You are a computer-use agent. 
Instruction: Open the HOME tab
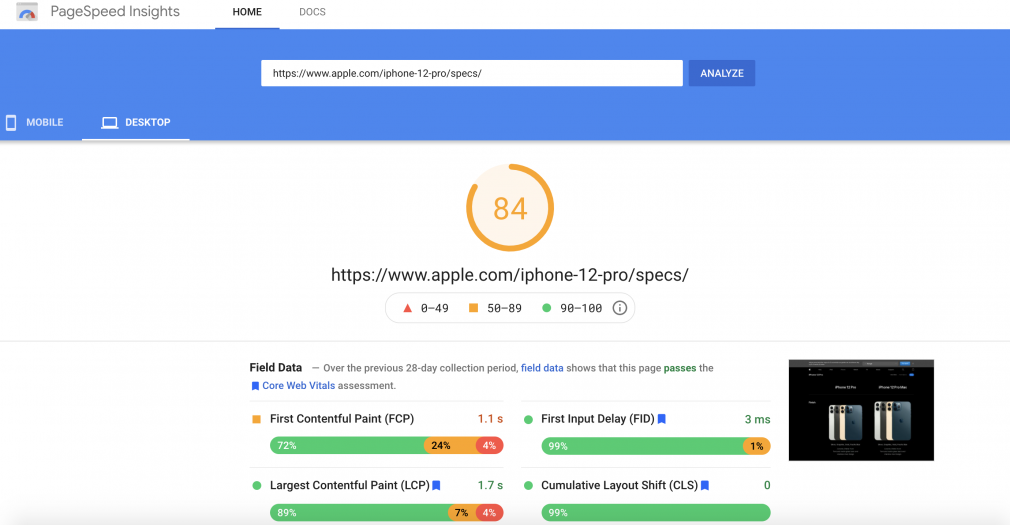247,12
